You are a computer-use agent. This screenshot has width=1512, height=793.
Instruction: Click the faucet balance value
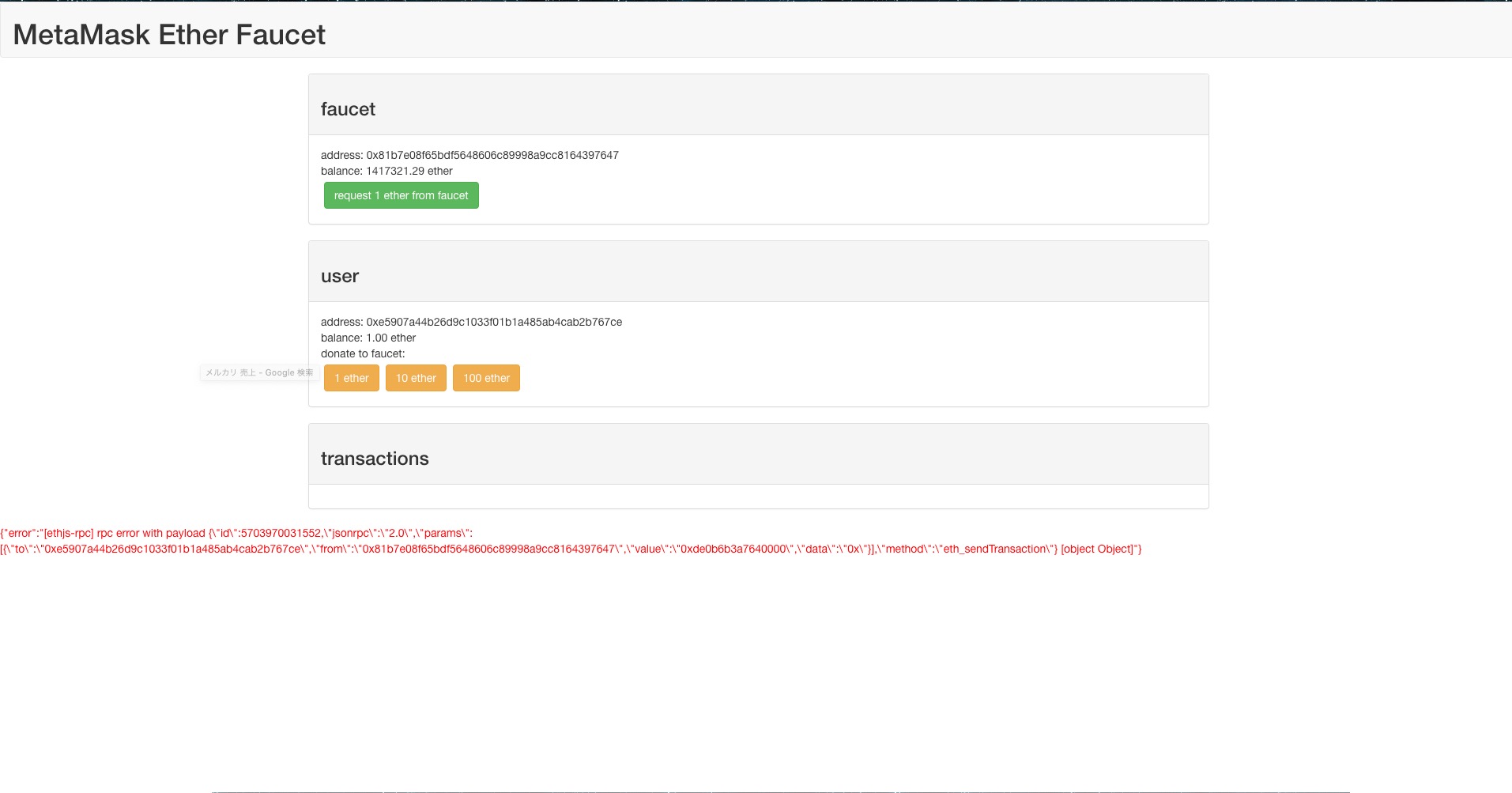point(386,171)
